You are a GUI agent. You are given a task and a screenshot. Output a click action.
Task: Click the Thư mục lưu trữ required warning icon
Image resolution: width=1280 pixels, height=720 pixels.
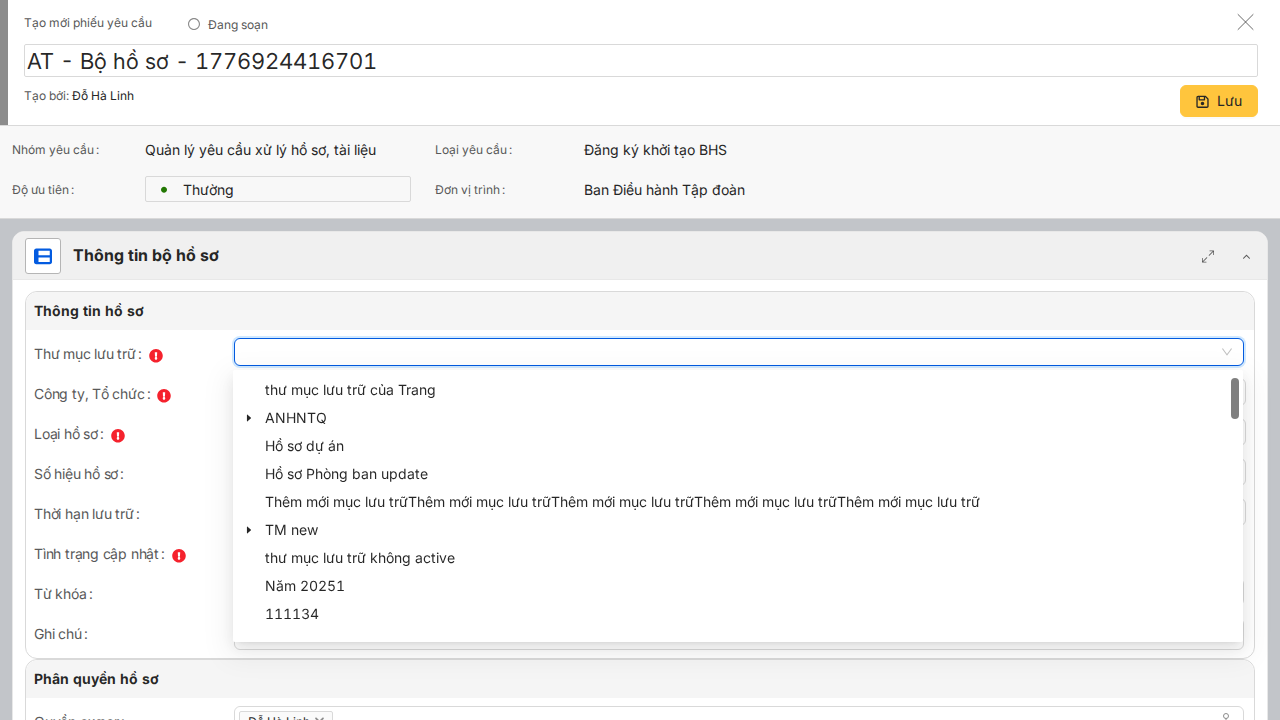pos(156,355)
